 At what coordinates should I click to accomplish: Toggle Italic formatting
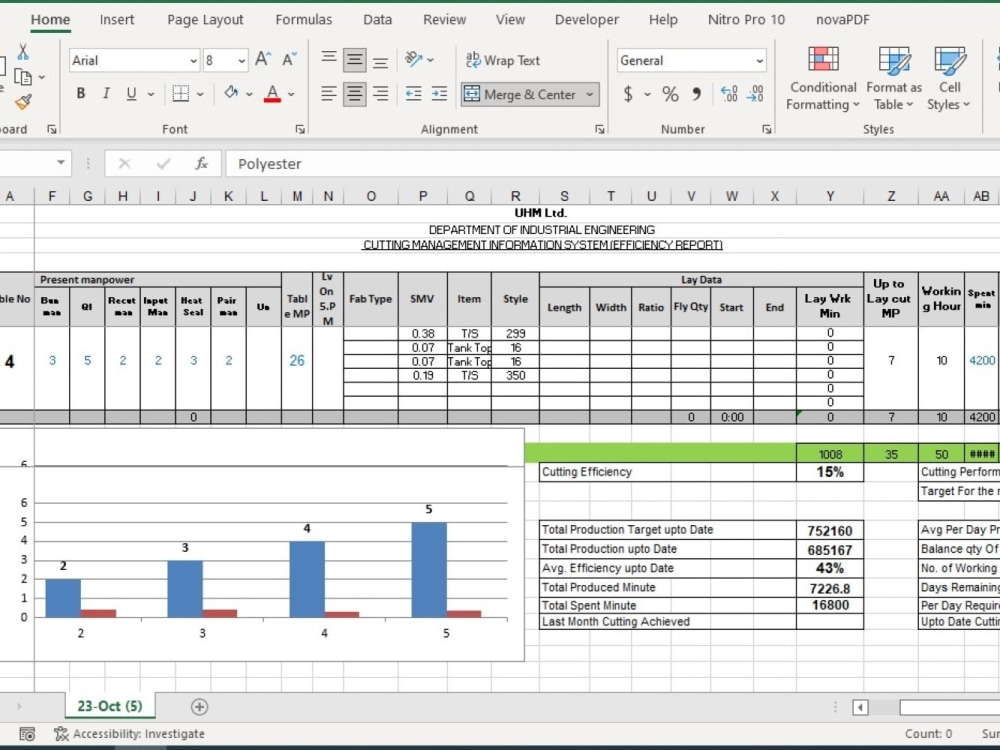(106, 94)
